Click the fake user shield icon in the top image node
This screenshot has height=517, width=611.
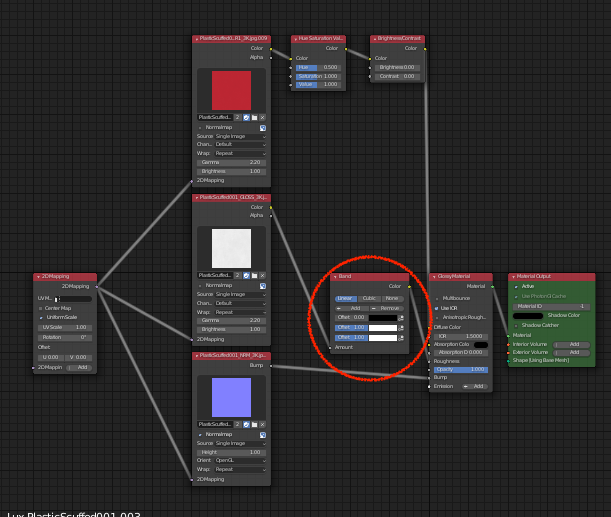246,117
